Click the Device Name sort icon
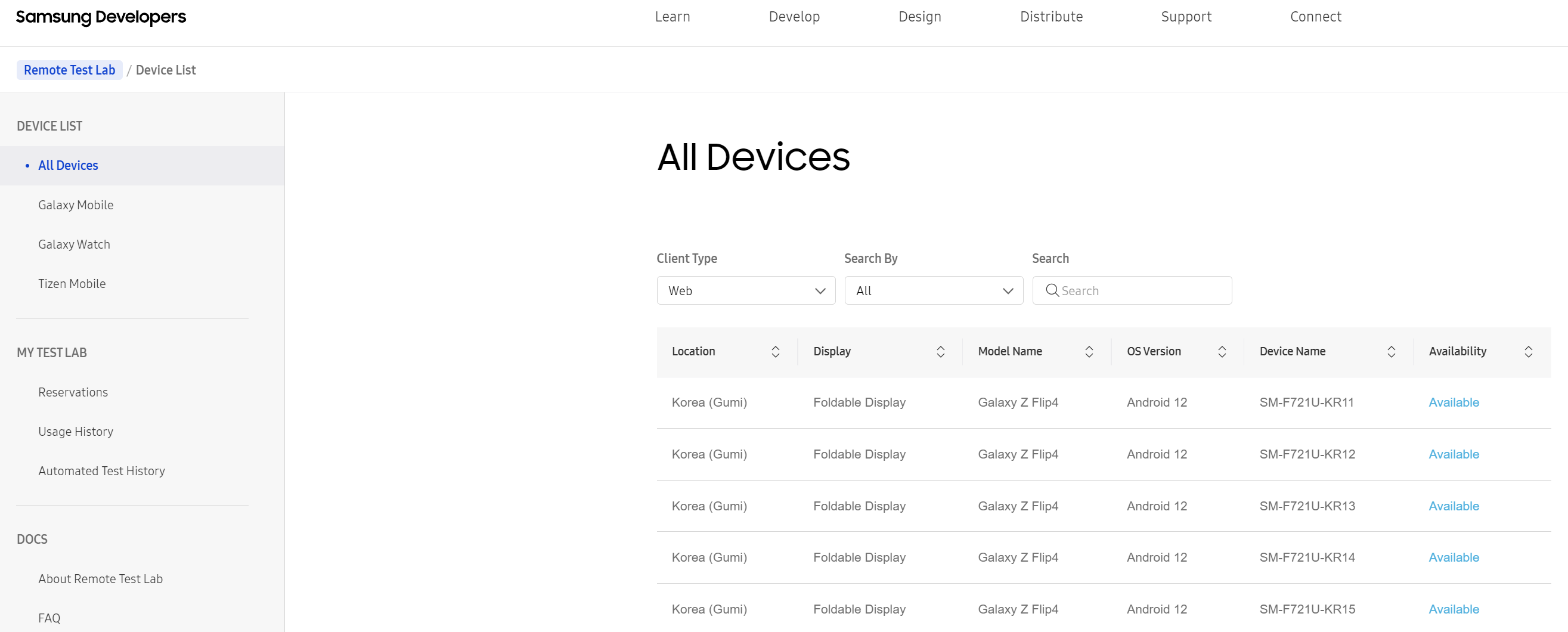 pos(1391,351)
